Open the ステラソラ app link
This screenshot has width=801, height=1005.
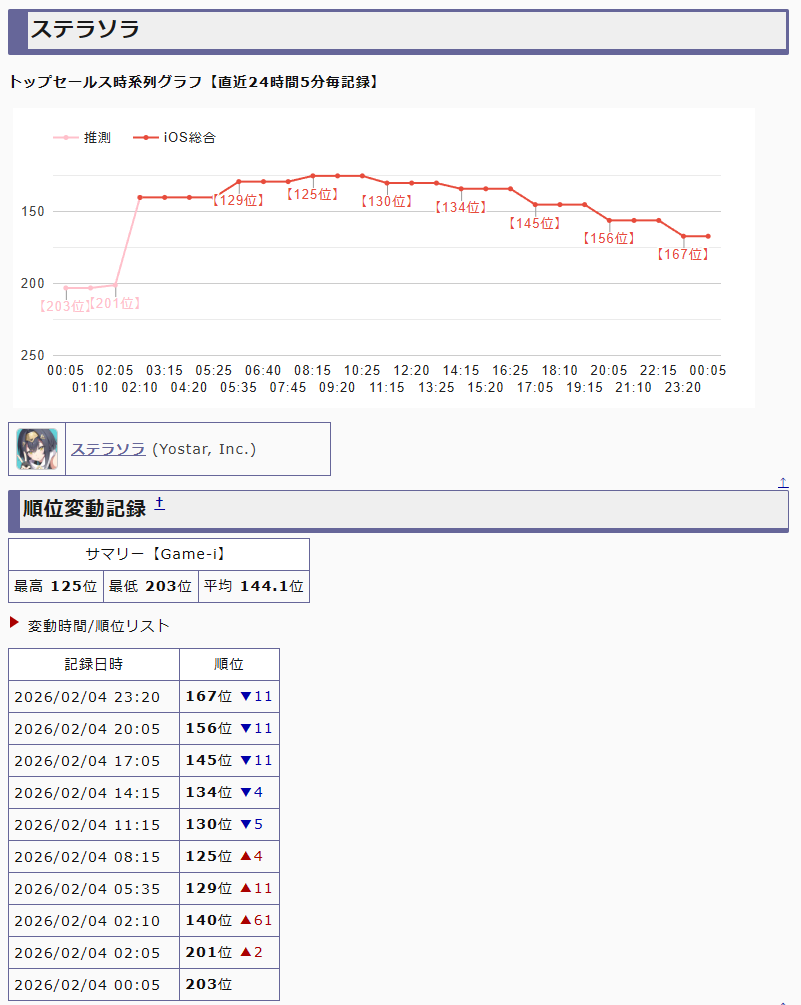(x=108, y=449)
